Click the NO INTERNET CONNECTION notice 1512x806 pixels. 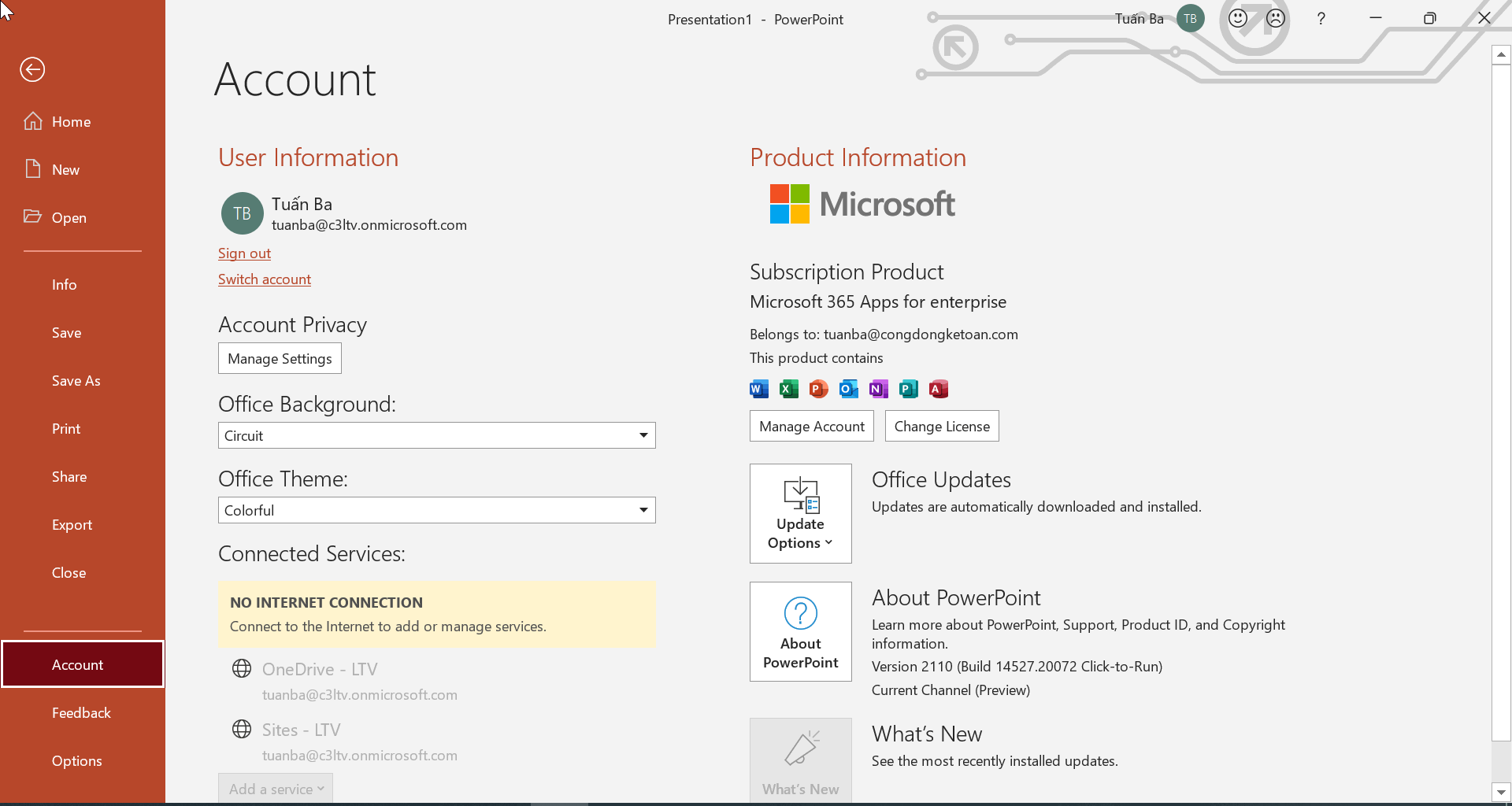click(x=437, y=615)
